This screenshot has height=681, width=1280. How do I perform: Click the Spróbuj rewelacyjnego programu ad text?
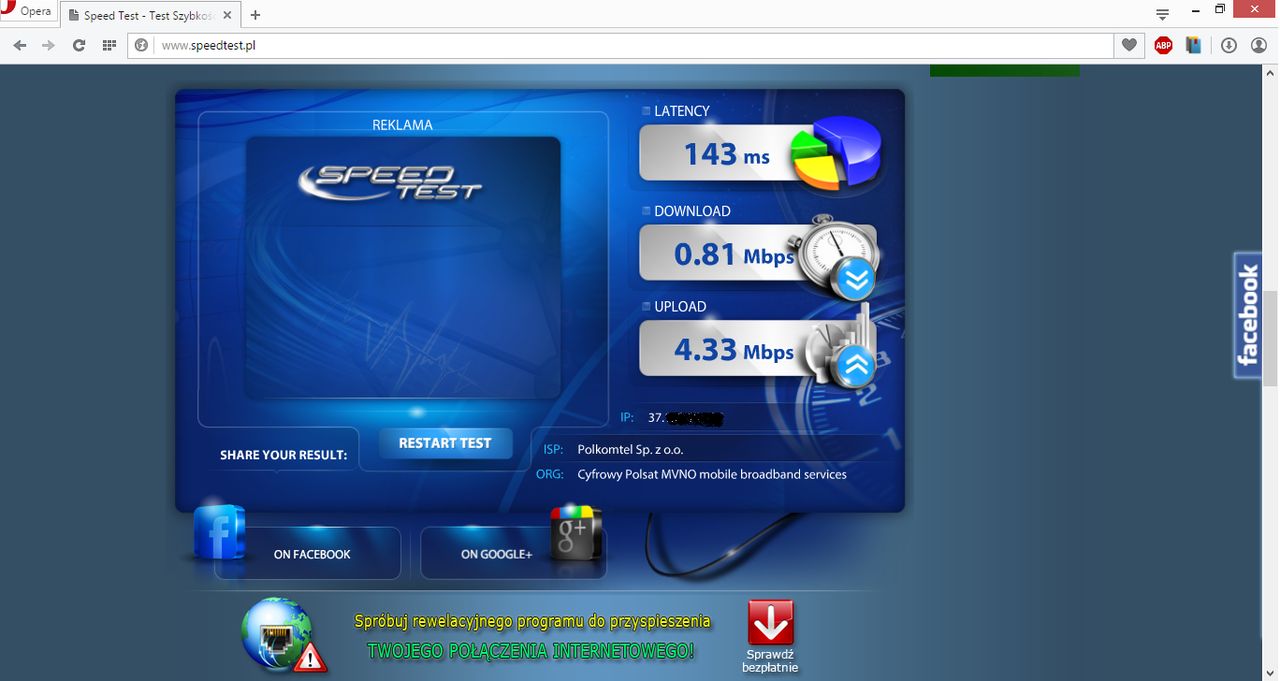pyautogui.click(x=533, y=621)
